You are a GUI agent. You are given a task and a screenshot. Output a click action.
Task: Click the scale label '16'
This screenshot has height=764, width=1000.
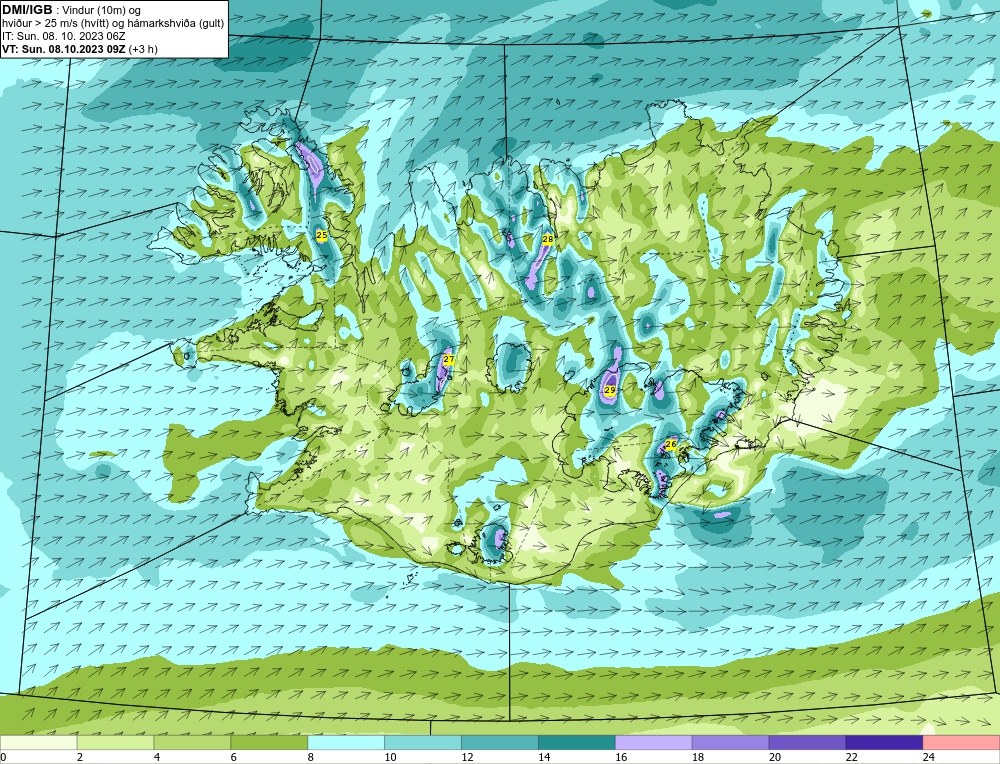click(x=621, y=757)
